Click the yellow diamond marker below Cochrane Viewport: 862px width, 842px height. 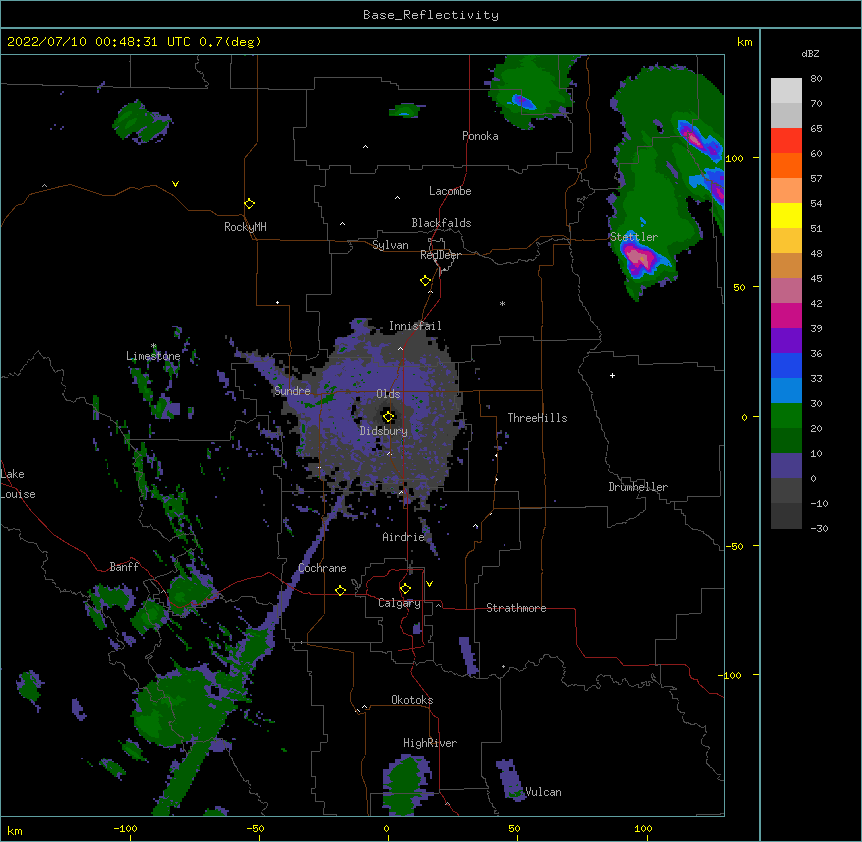click(x=340, y=590)
